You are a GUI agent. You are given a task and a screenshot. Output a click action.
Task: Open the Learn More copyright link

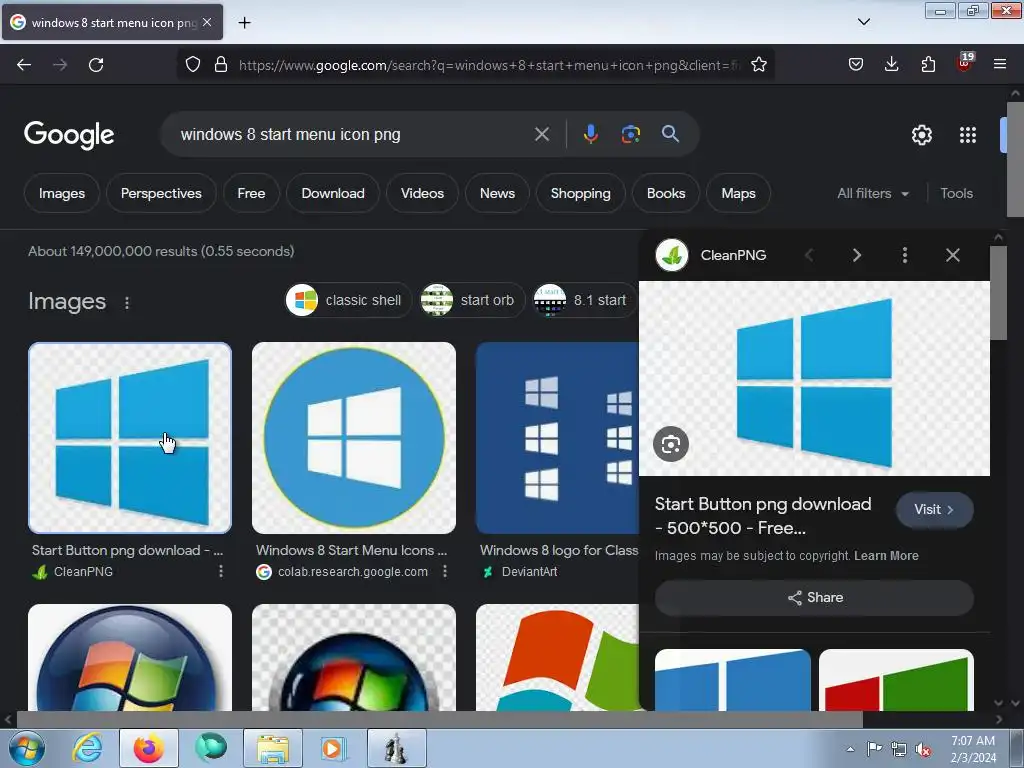pyautogui.click(x=886, y=556)
